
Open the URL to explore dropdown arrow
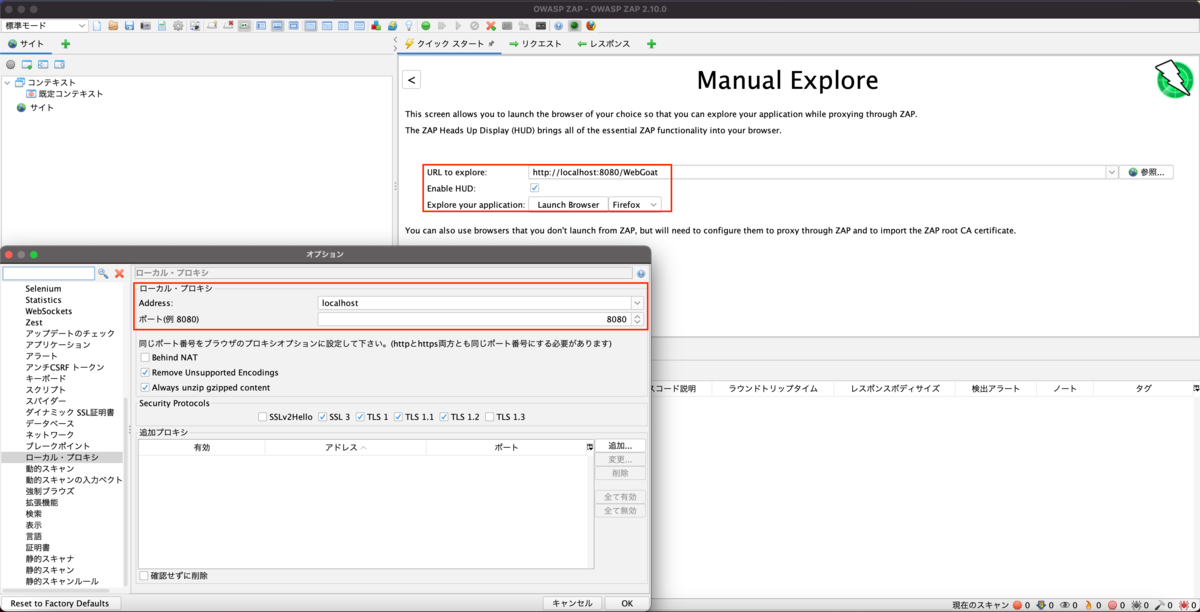click(x=1111, y=172)
